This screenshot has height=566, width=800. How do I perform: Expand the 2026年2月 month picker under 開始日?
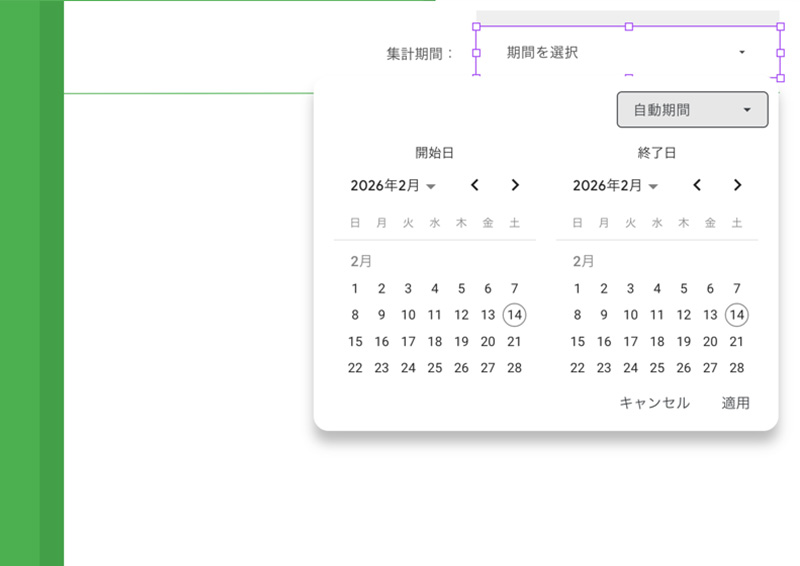tap(393, 186)
